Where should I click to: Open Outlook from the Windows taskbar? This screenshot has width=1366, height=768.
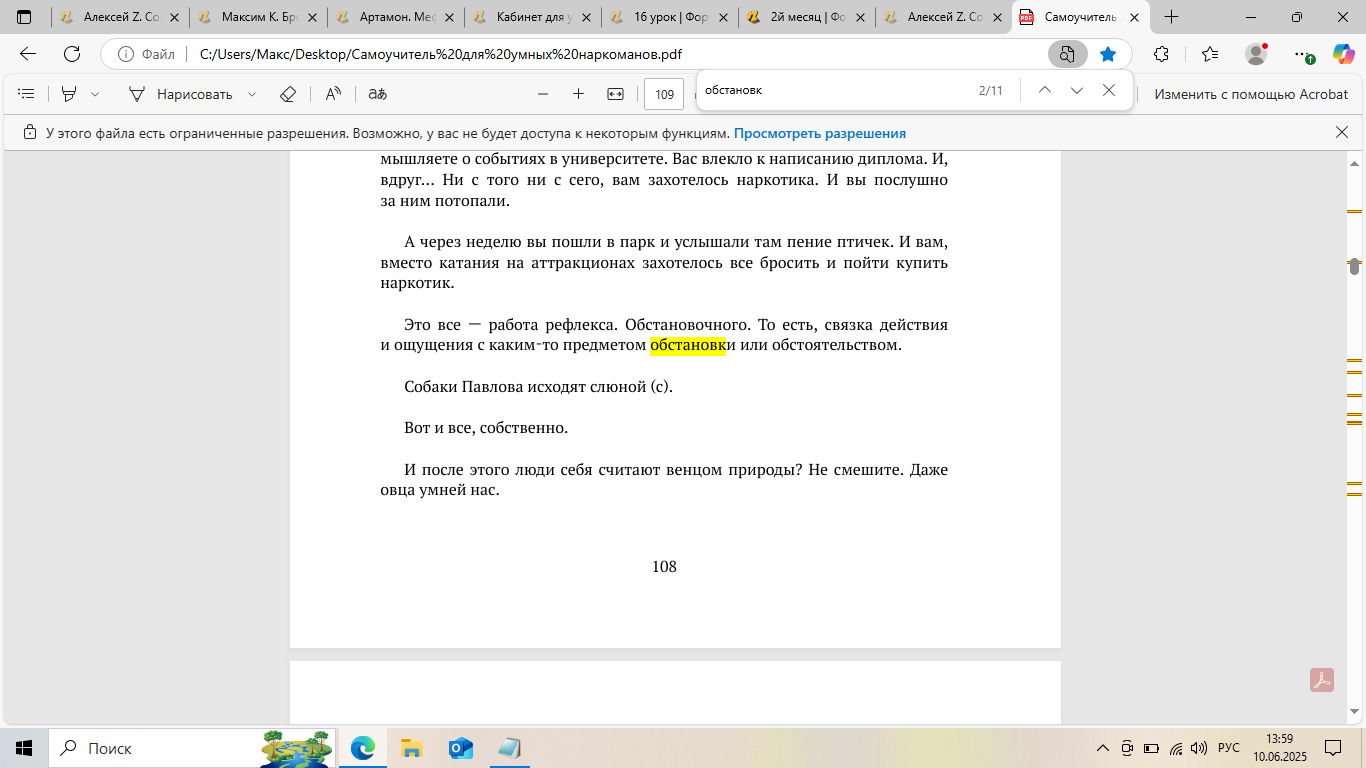coord(460,748)
